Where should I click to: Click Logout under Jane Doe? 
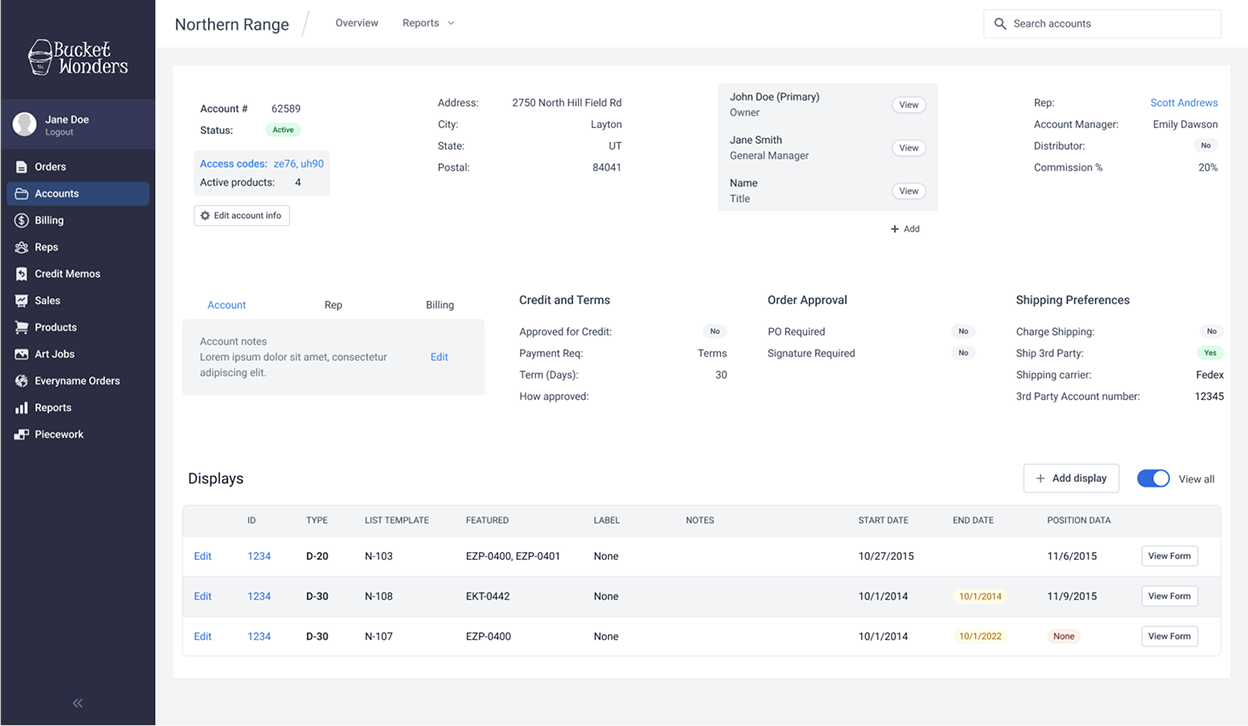pos(59,132)
